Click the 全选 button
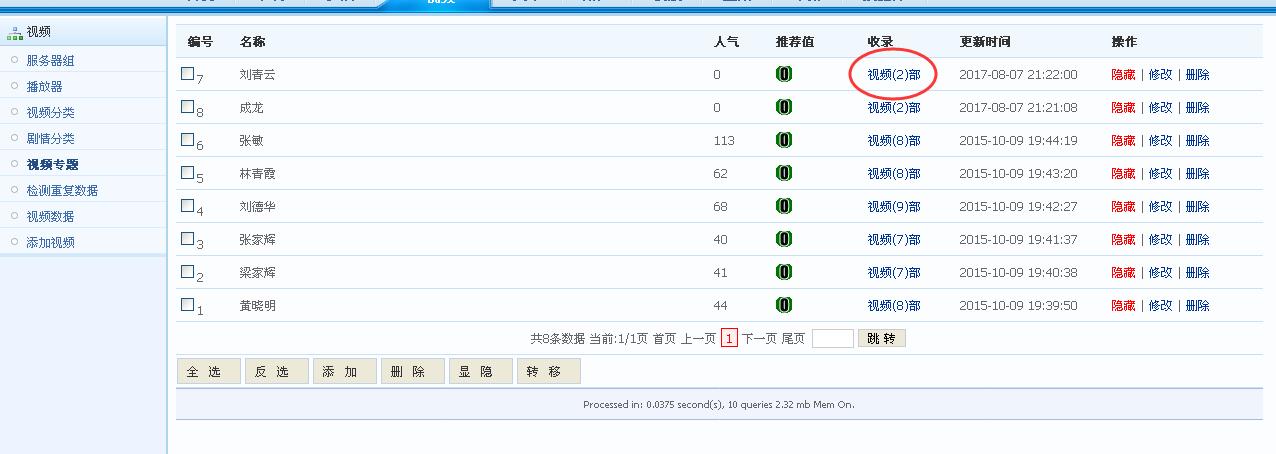The height and width of the screenshot is (454, 1276). [208, 372]
